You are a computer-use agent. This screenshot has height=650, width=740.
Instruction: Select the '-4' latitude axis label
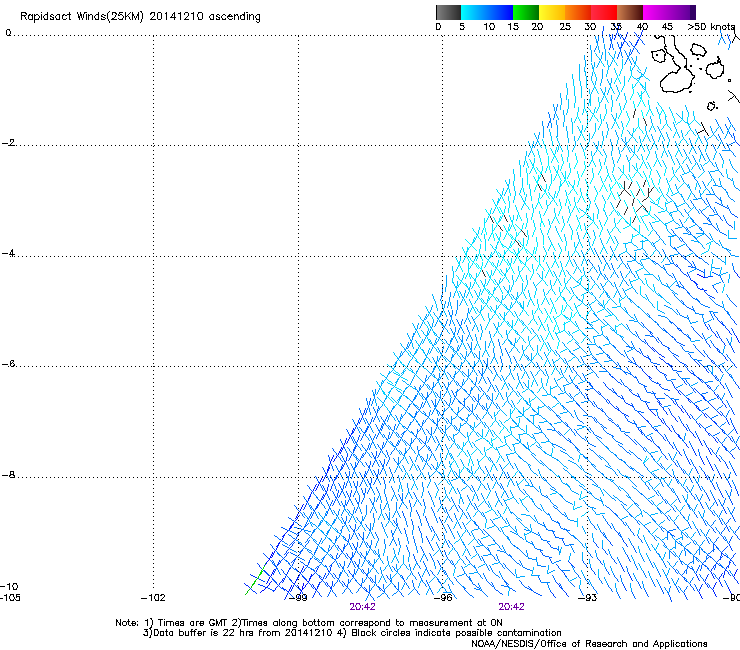click(x=8, y=253)
